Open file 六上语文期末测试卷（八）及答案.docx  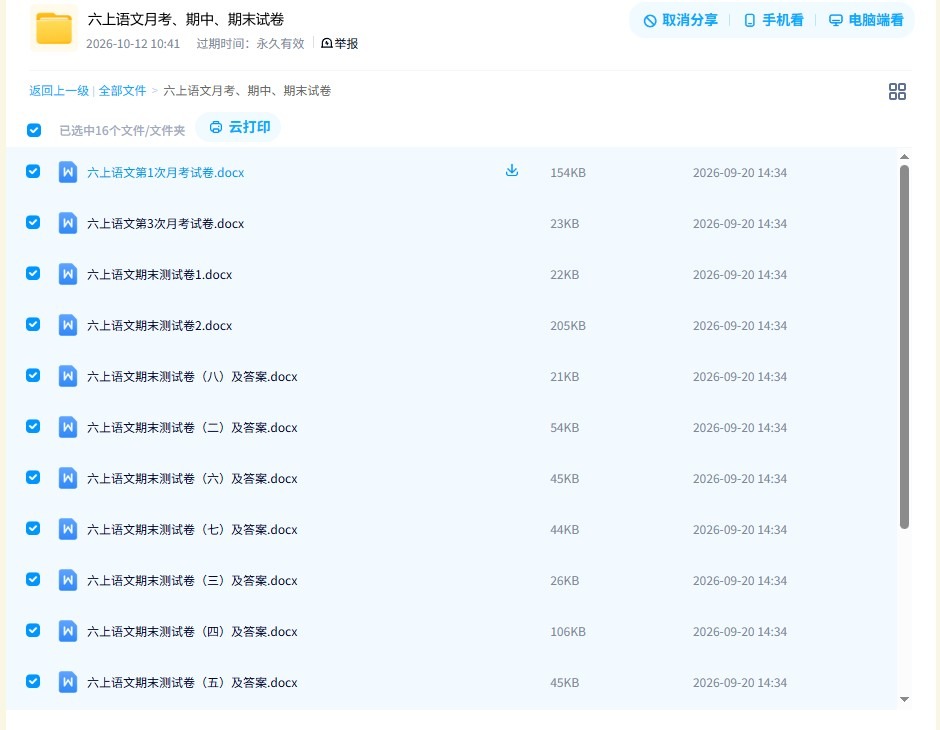(x=192, y=376)
